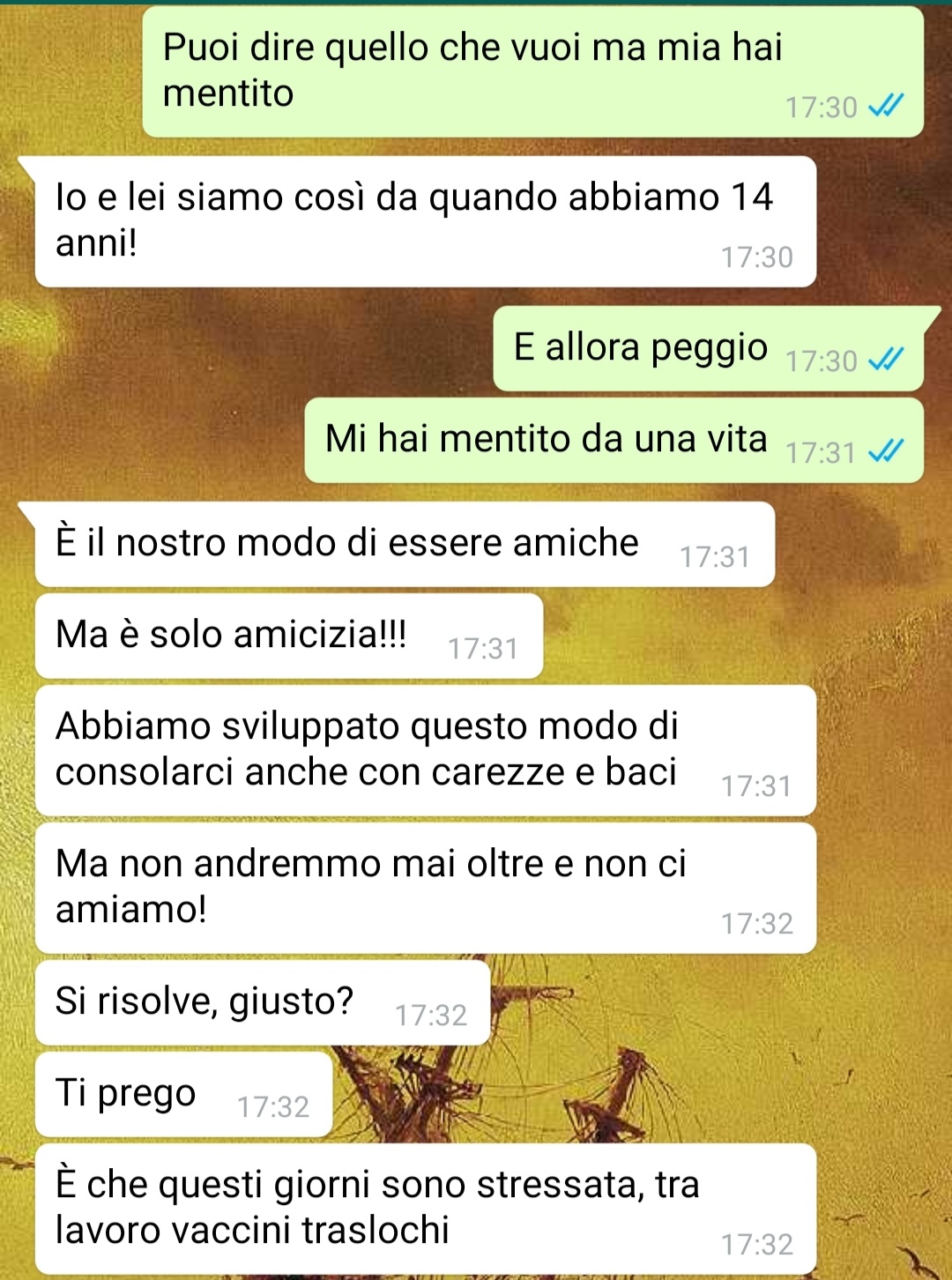Tap 17:31 timestamp beside 'essere amiche'
952x1280 pixels.
(715, 557)
